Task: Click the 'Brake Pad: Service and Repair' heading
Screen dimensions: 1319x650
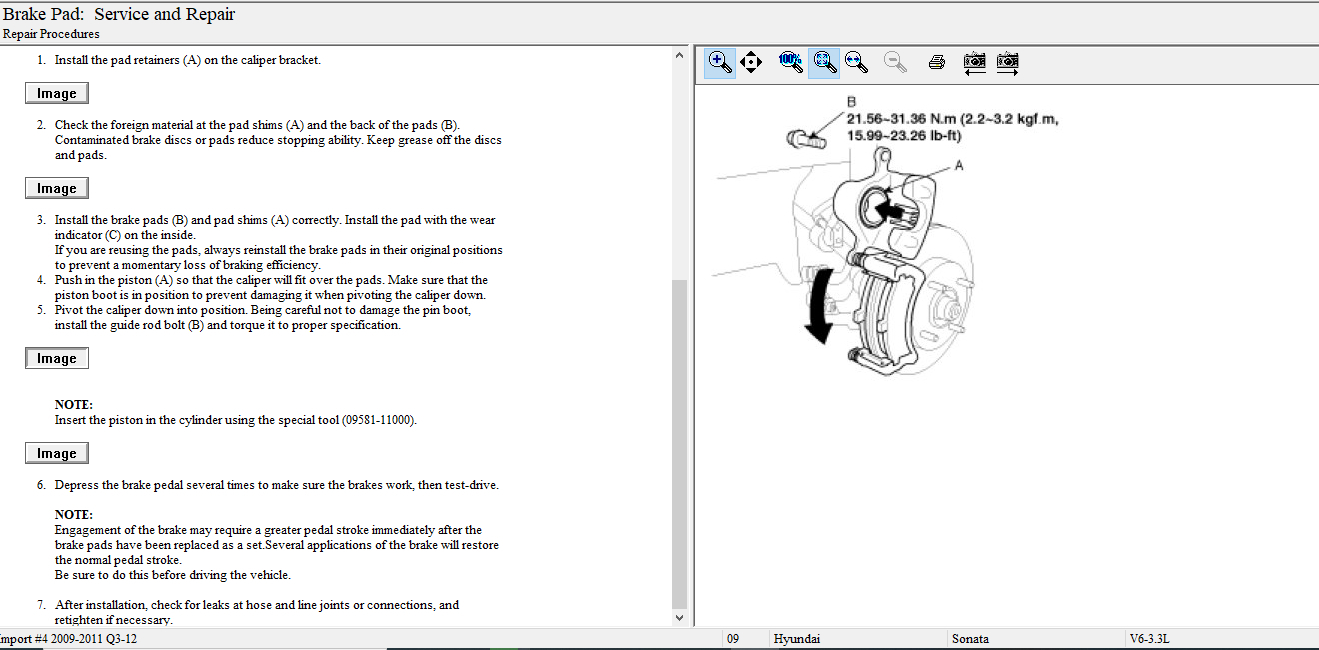Action: 120,15
